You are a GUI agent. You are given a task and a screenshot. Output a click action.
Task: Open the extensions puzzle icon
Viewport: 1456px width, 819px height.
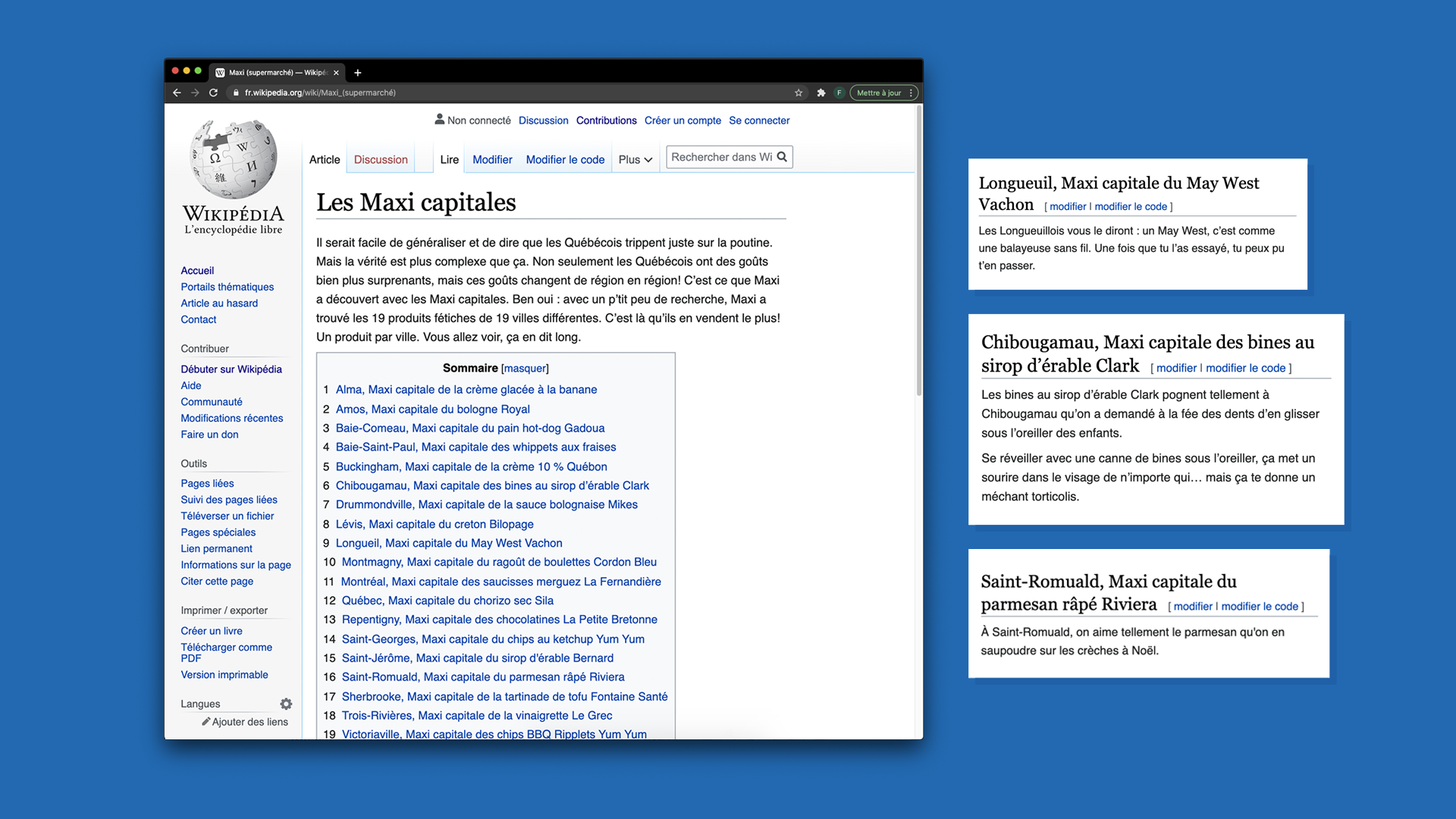coord(821,93)
